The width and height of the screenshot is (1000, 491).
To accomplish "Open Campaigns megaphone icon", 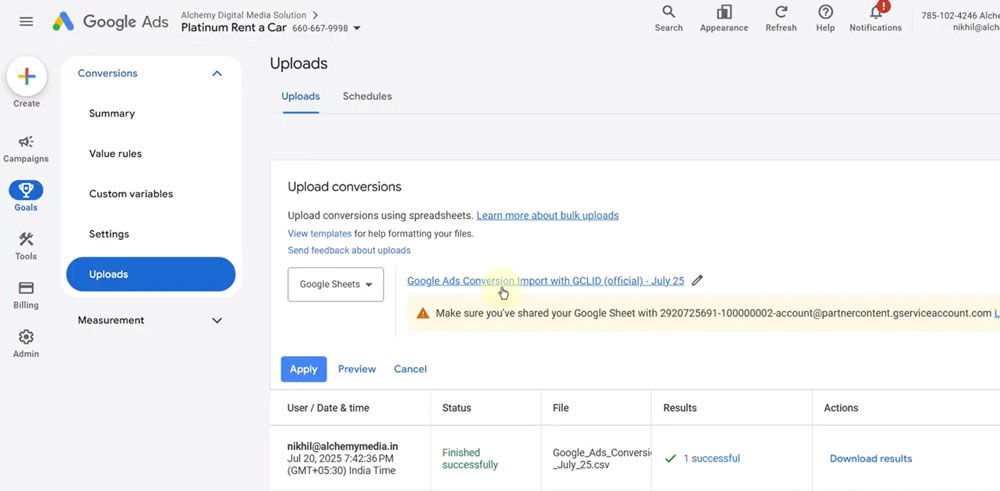I will pos(26,142).
